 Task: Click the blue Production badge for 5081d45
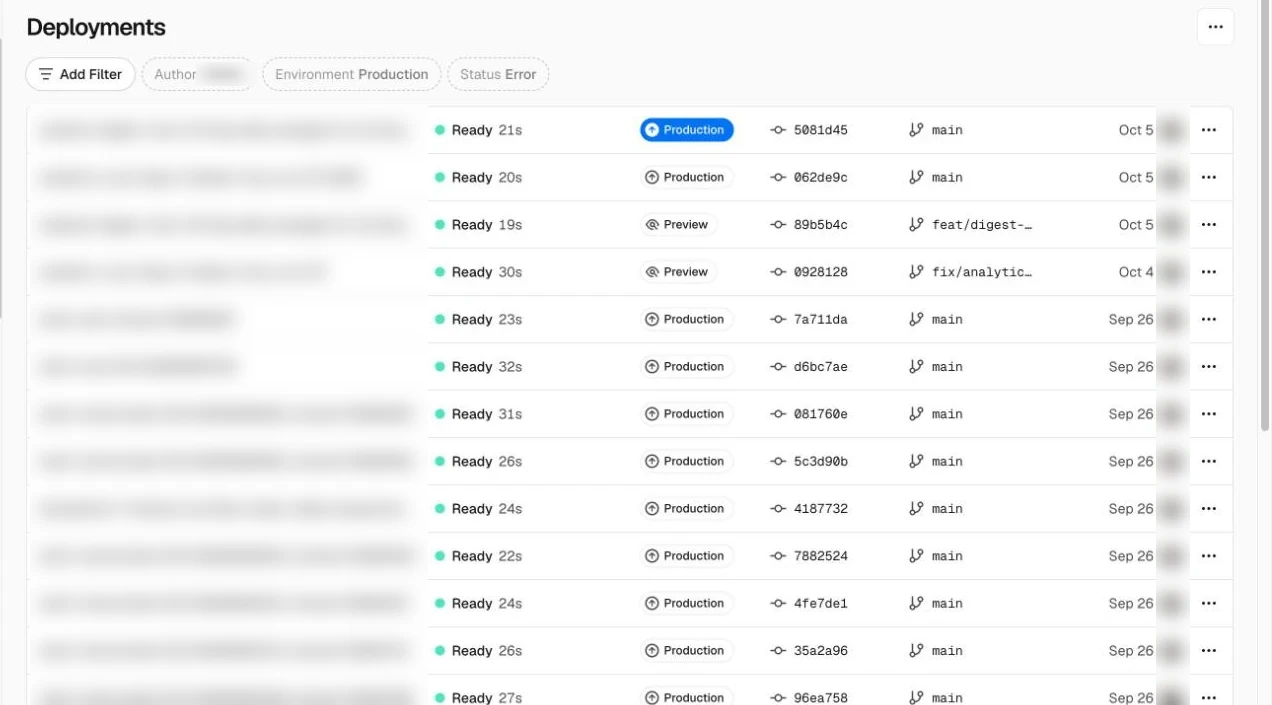coord(687,130)
